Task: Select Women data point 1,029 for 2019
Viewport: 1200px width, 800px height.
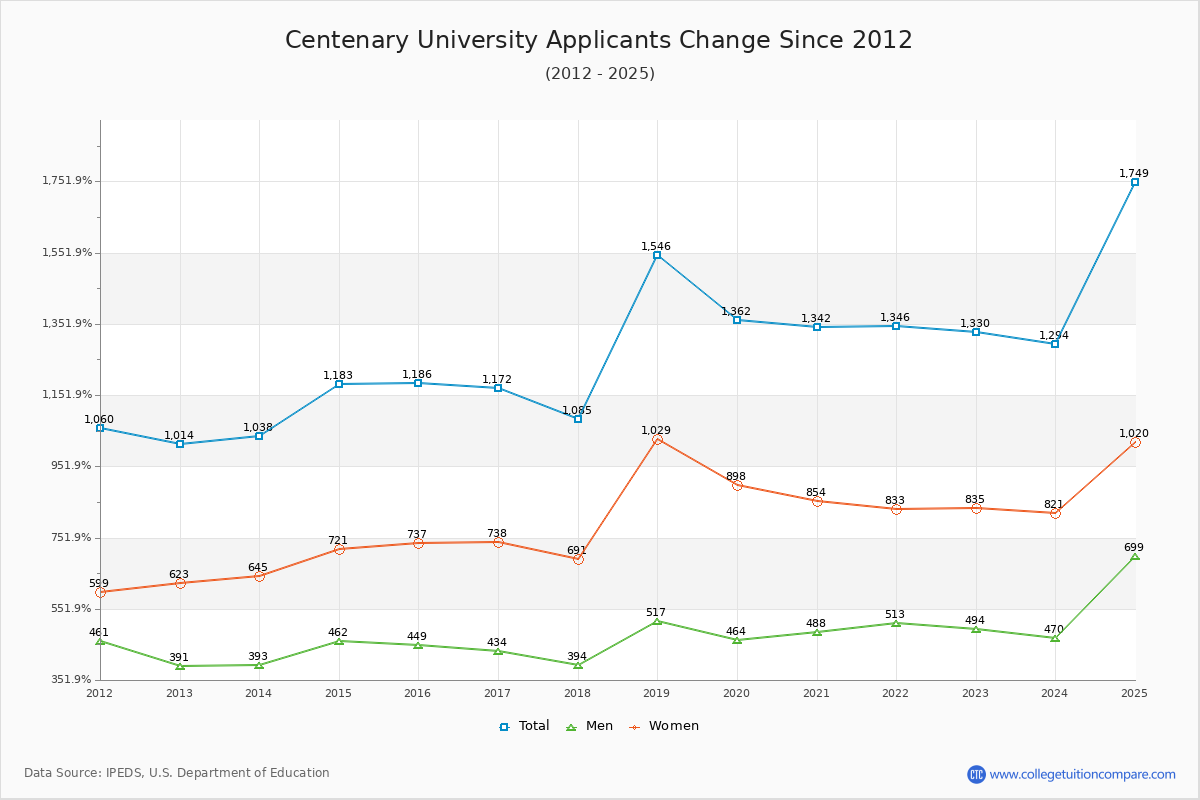Action: coord(657,440)
